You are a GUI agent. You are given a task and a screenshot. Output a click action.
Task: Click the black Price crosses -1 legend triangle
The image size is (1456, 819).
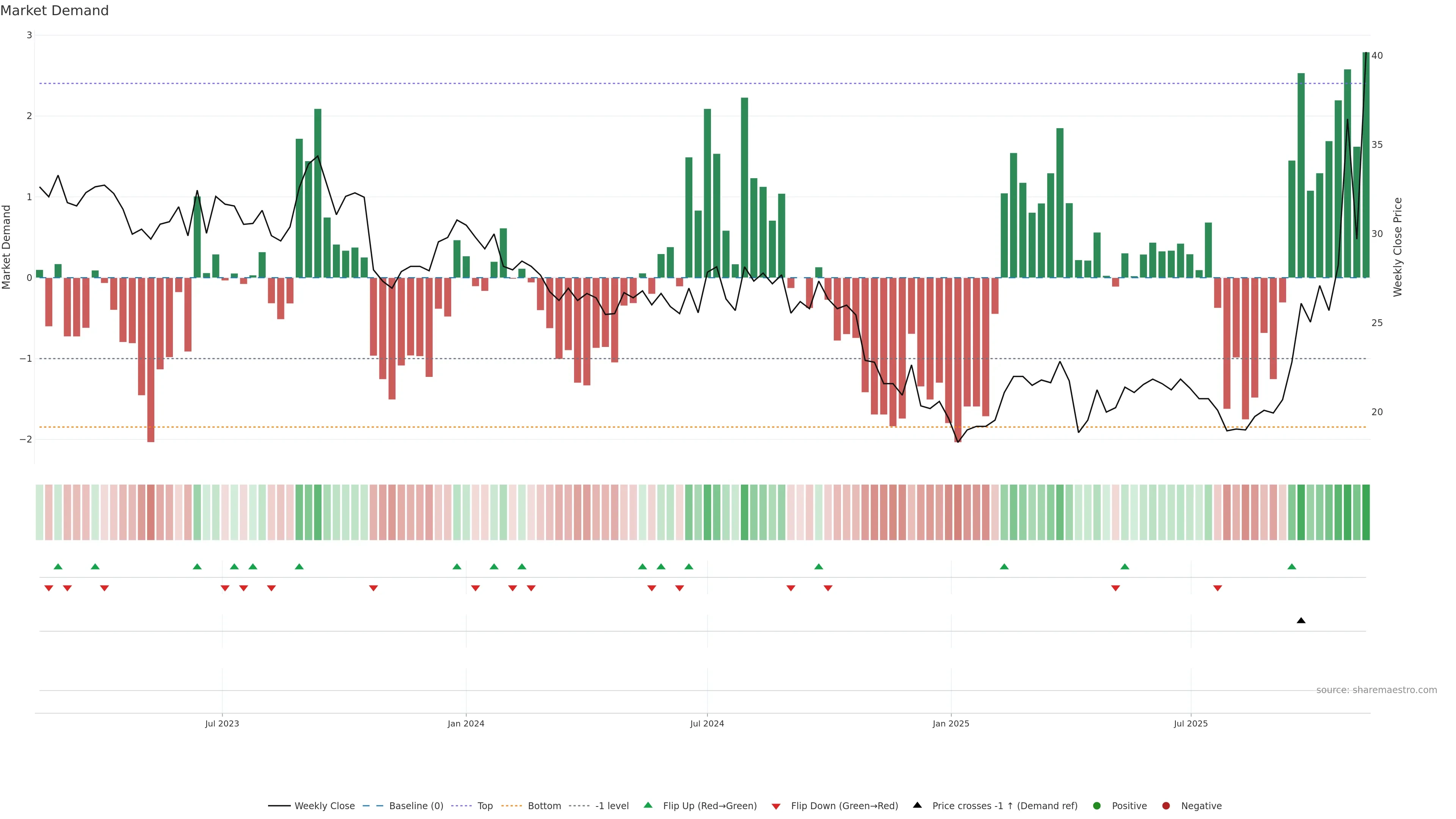(x=917, y=805)
